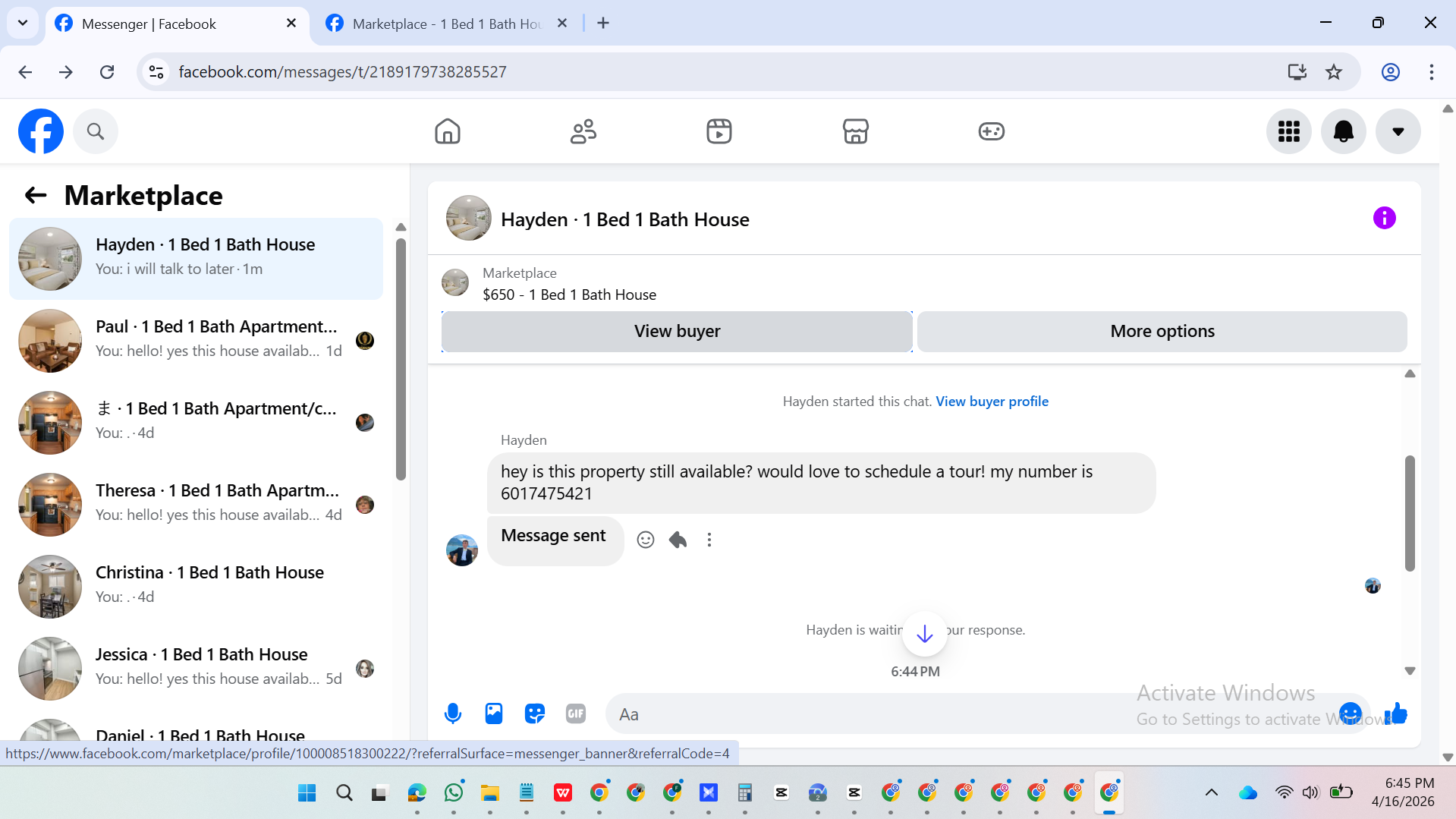
Task: Open Theresa 1 Bed 1 Bath Apartment chat
Action: click(196, 505)
